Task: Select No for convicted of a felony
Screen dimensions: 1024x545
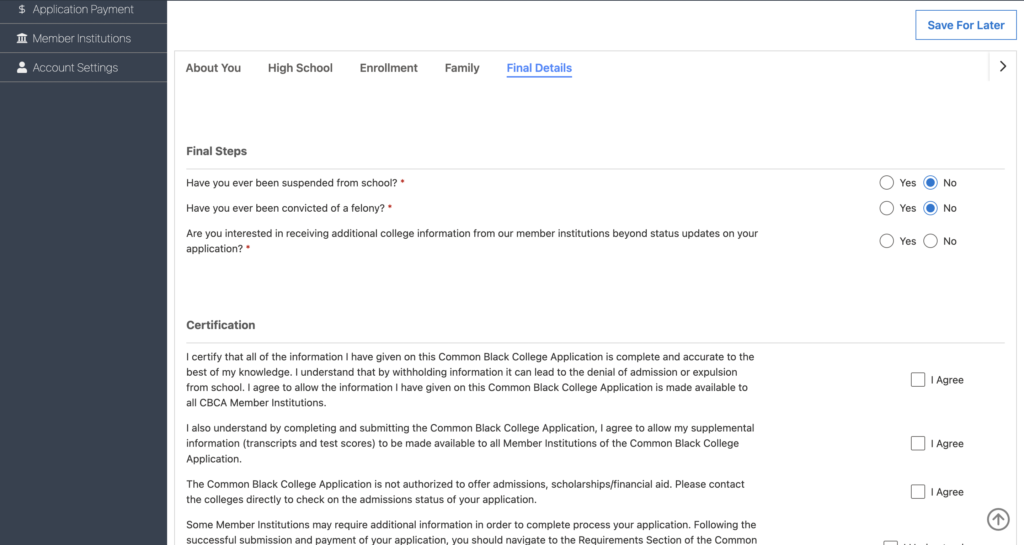Action: point(930,208)
